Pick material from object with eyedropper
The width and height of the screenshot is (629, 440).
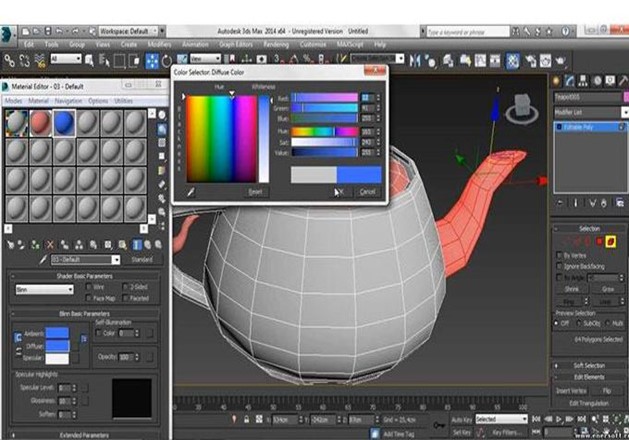click(x=42, y=260)
